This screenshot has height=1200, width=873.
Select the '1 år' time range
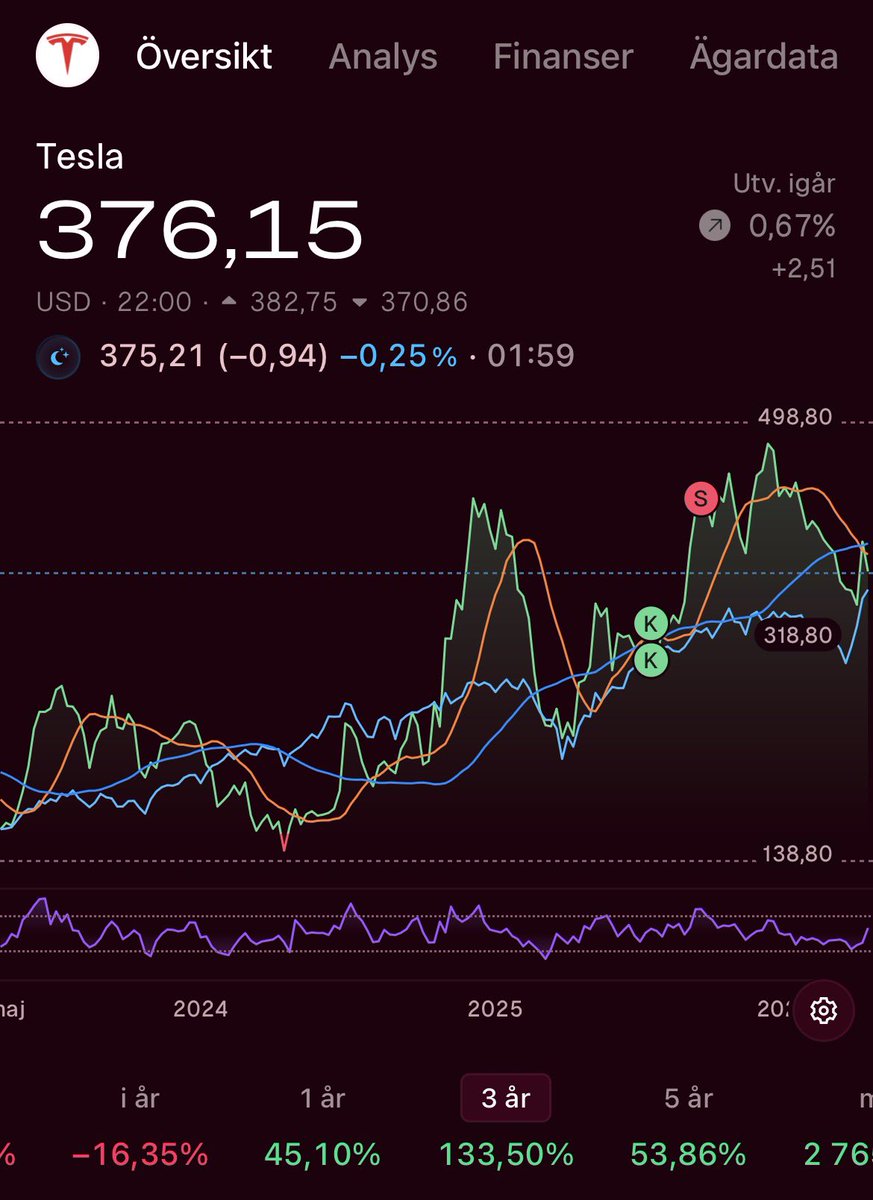322,1098
